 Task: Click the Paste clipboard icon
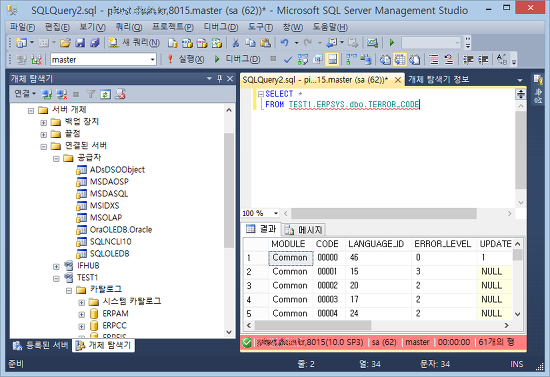[266, 43]
